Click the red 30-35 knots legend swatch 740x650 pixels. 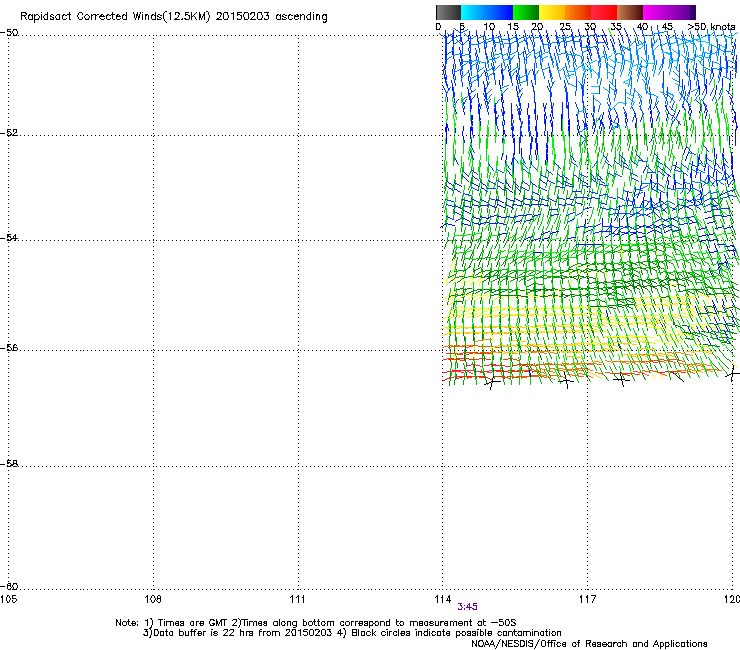point(604,12)
